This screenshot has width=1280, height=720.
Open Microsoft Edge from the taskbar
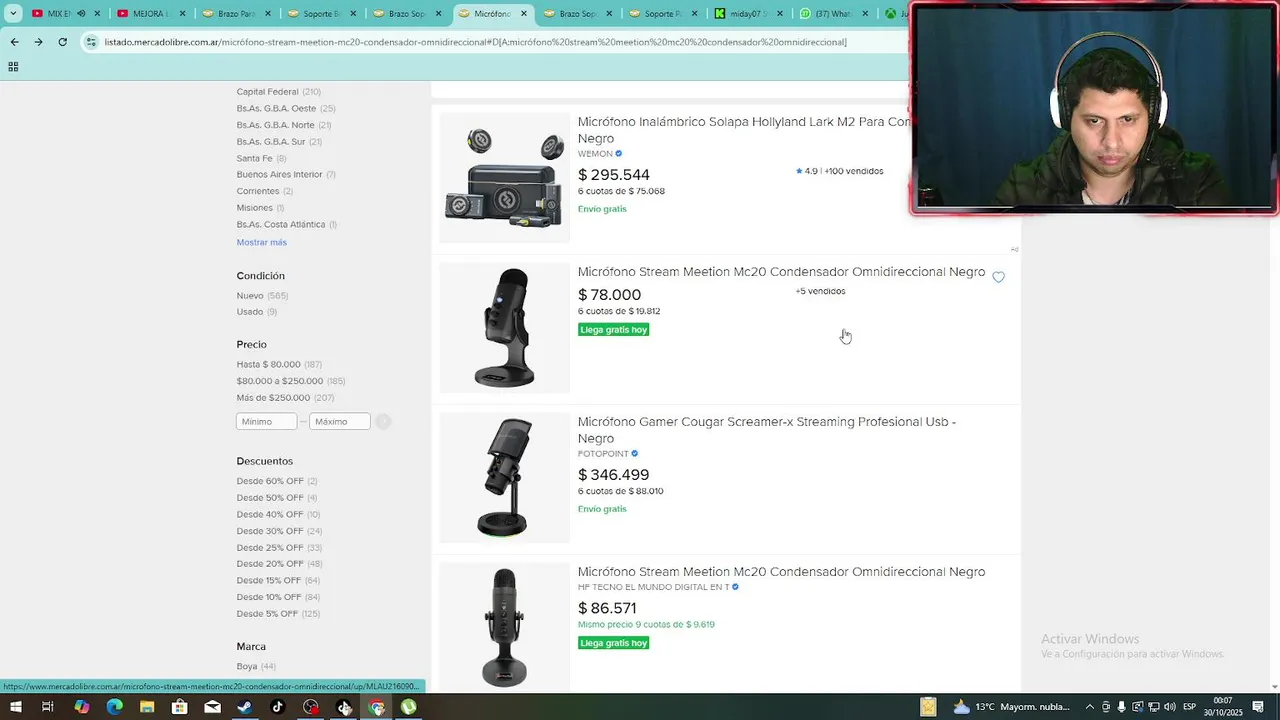coord(114,707)
